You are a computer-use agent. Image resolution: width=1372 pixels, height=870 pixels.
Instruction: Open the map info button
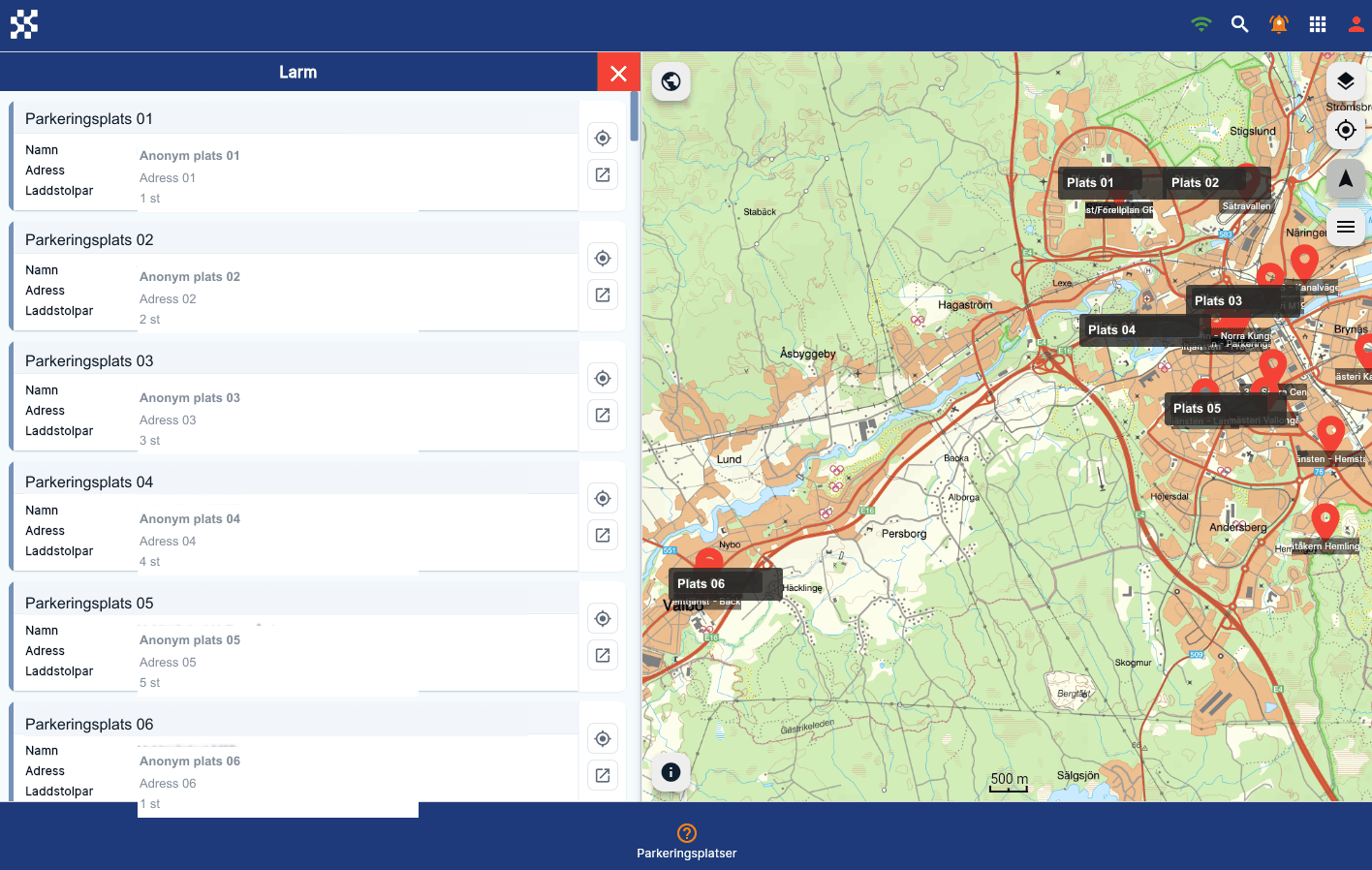pyautogui.click(x=670, y=772)
